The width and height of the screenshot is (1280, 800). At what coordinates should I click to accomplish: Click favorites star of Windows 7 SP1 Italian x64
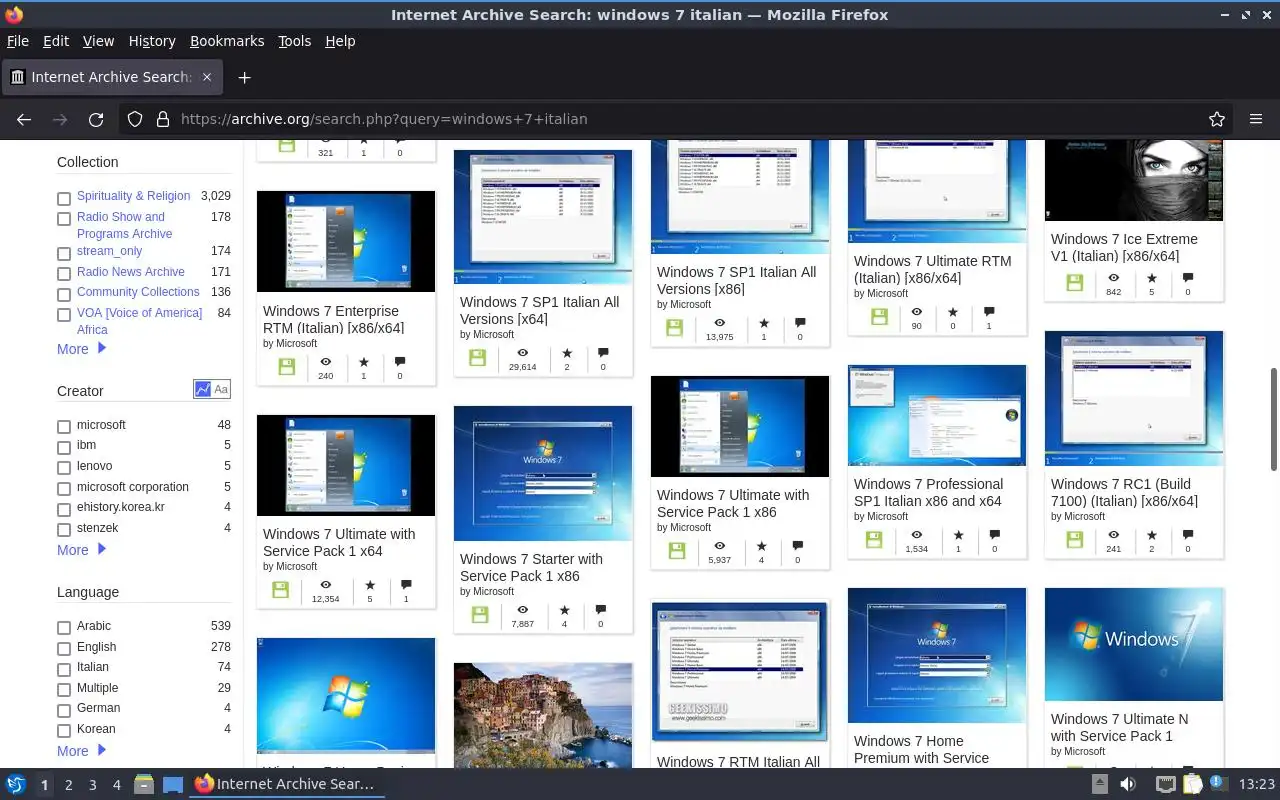[x=567, y=353]
